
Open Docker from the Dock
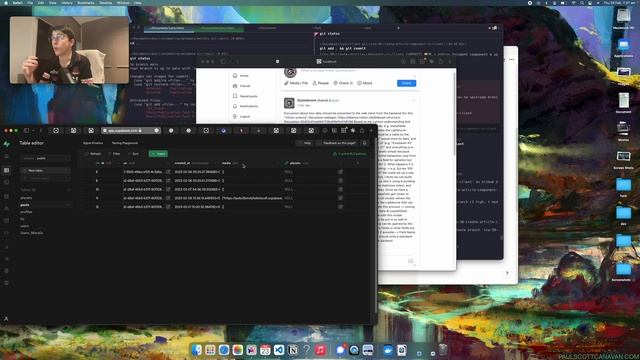(x=387, y=350)
